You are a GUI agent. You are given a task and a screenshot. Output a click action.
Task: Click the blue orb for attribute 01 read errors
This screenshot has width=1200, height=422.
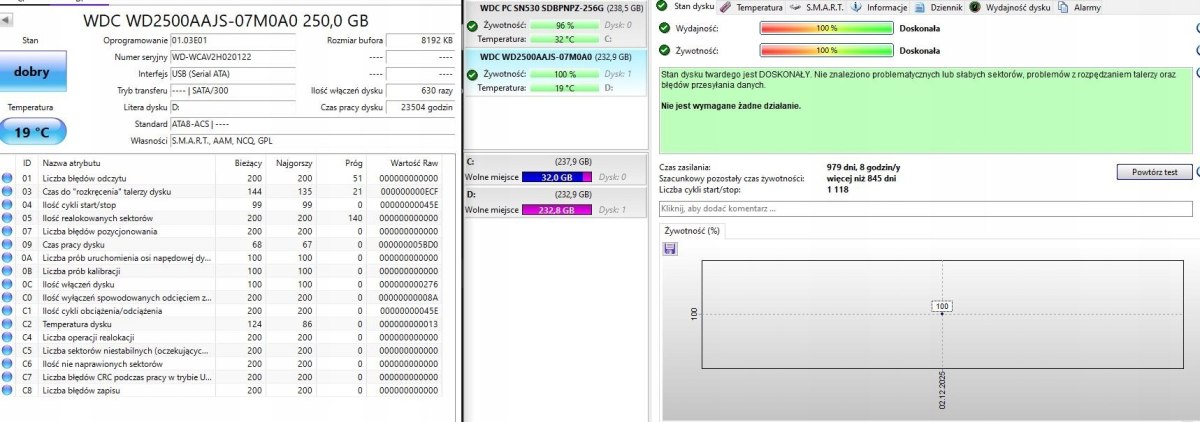9,178
